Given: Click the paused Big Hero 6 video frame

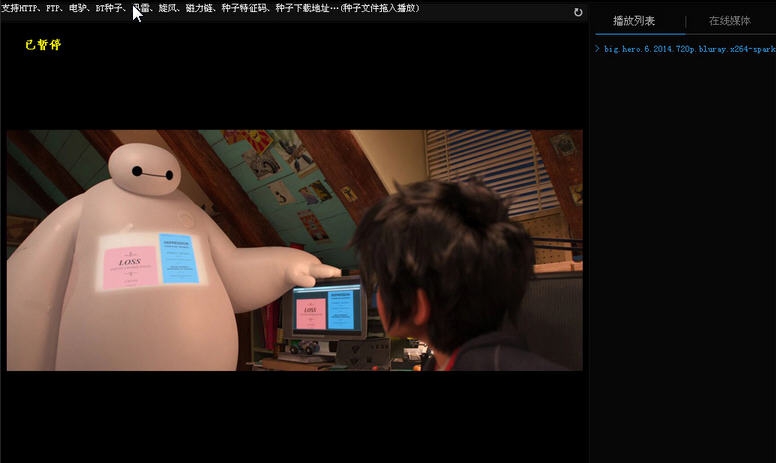Looking at the screenshot, I should coord(294,250).
